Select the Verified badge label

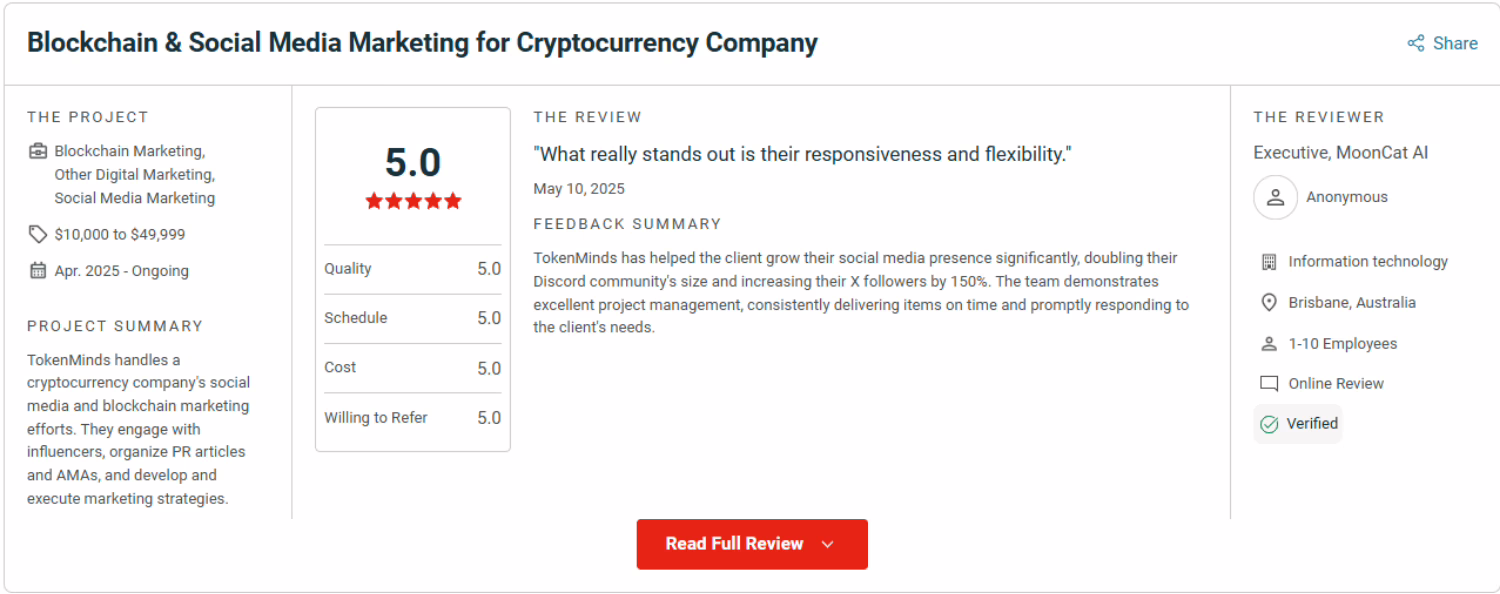[x=1312, y=424]
